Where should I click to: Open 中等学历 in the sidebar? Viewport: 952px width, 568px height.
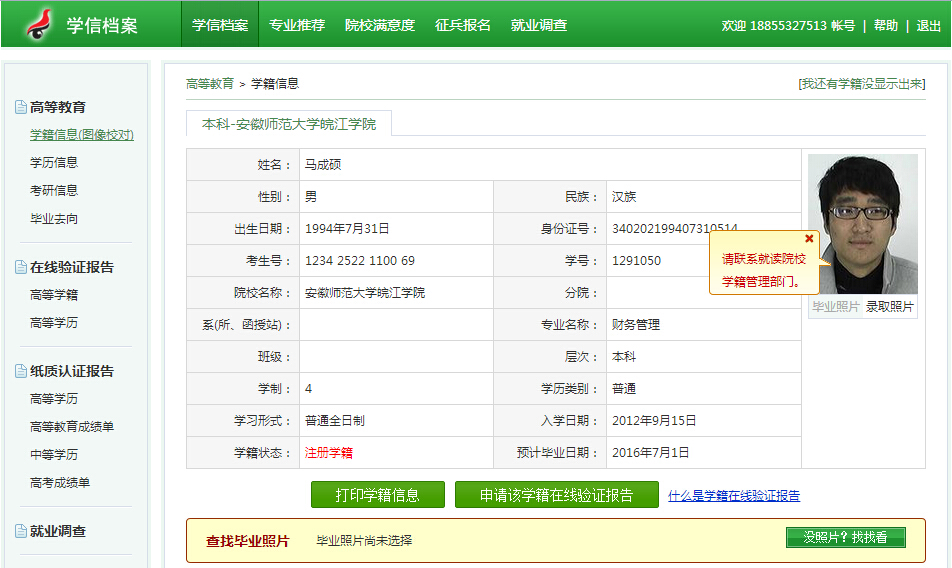point(54,455)
